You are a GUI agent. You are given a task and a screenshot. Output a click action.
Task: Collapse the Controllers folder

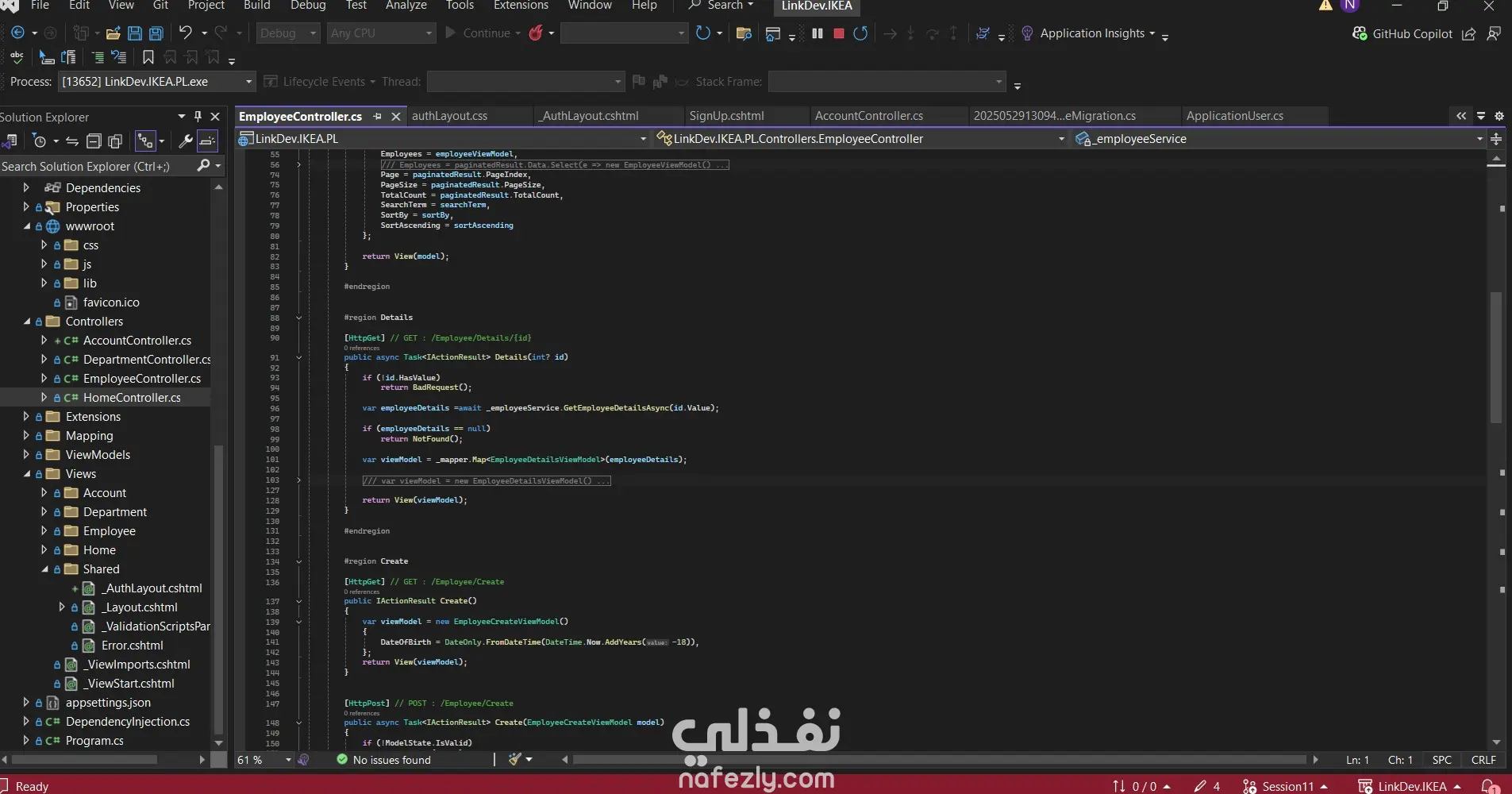pos(26,321)
